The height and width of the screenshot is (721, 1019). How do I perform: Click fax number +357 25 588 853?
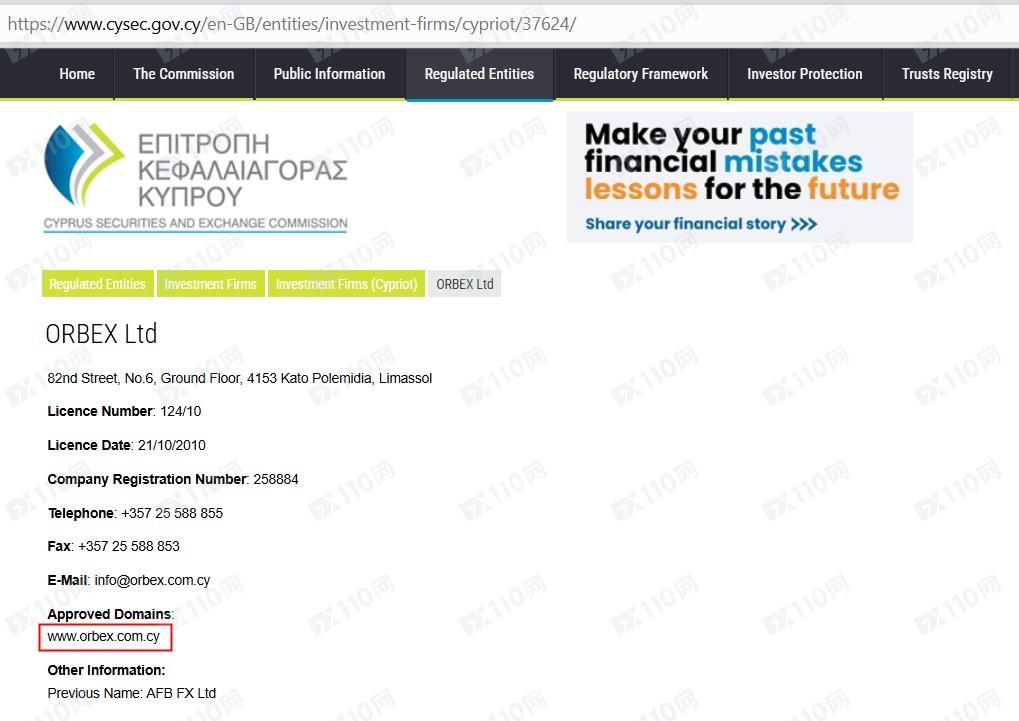coord(129,546)
